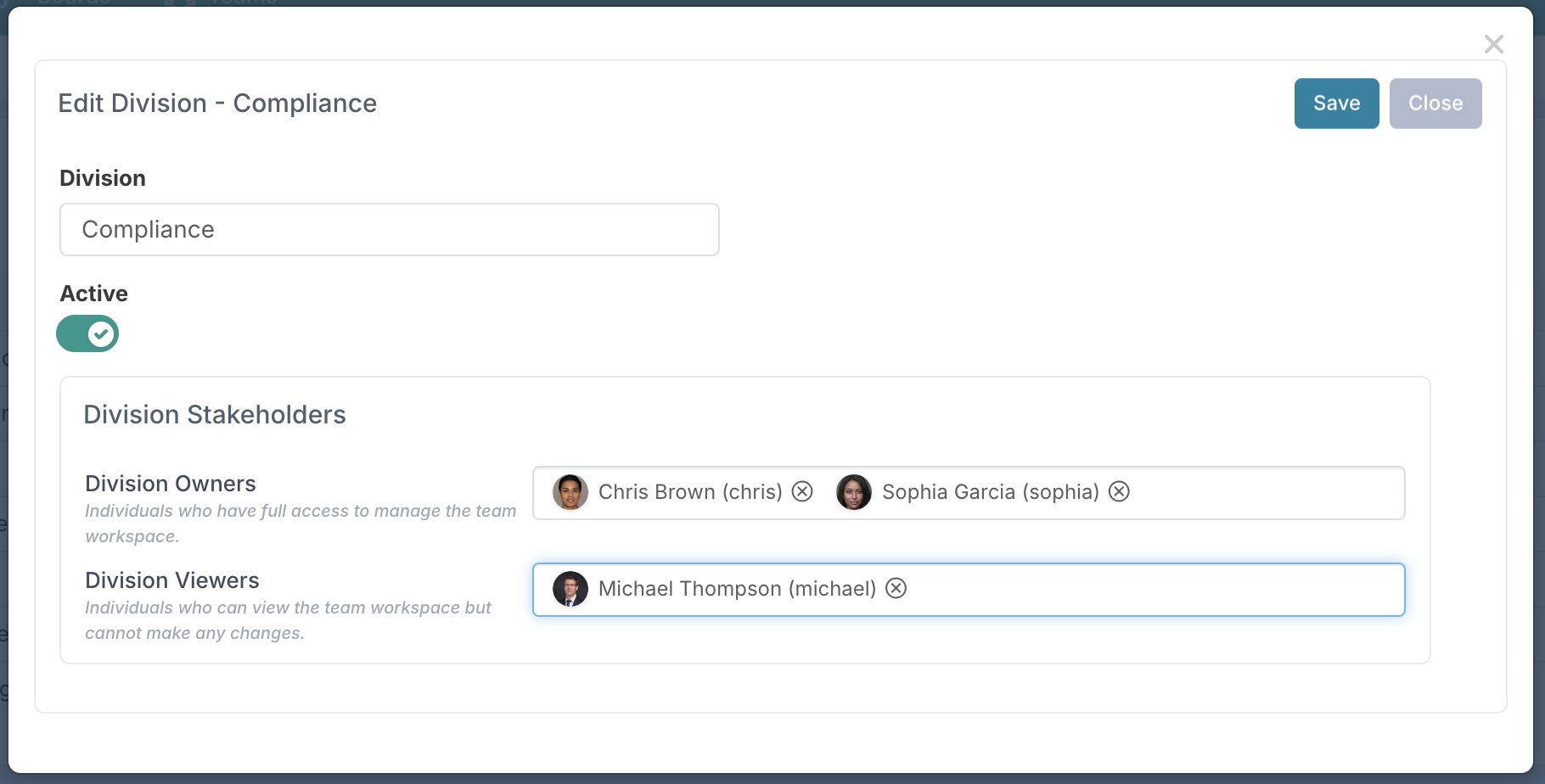Viewport: 1545px width, 784px height.
Task: Click the X icon to dismiss the dialog
Action: pos(1493,44)
